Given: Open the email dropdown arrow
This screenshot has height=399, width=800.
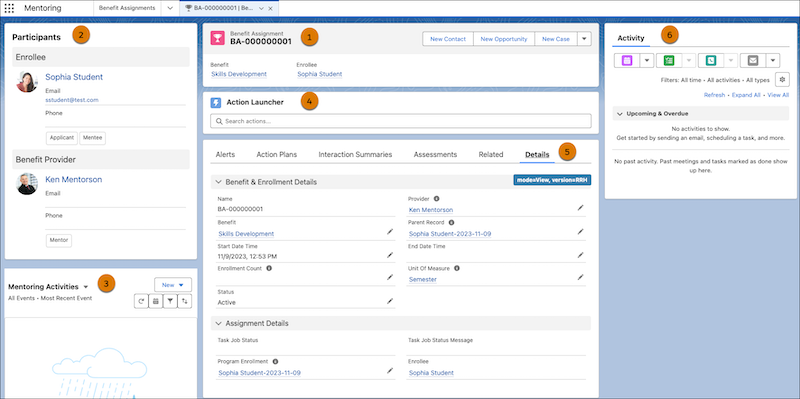Looking at the screenshot, I should [772, 60].
